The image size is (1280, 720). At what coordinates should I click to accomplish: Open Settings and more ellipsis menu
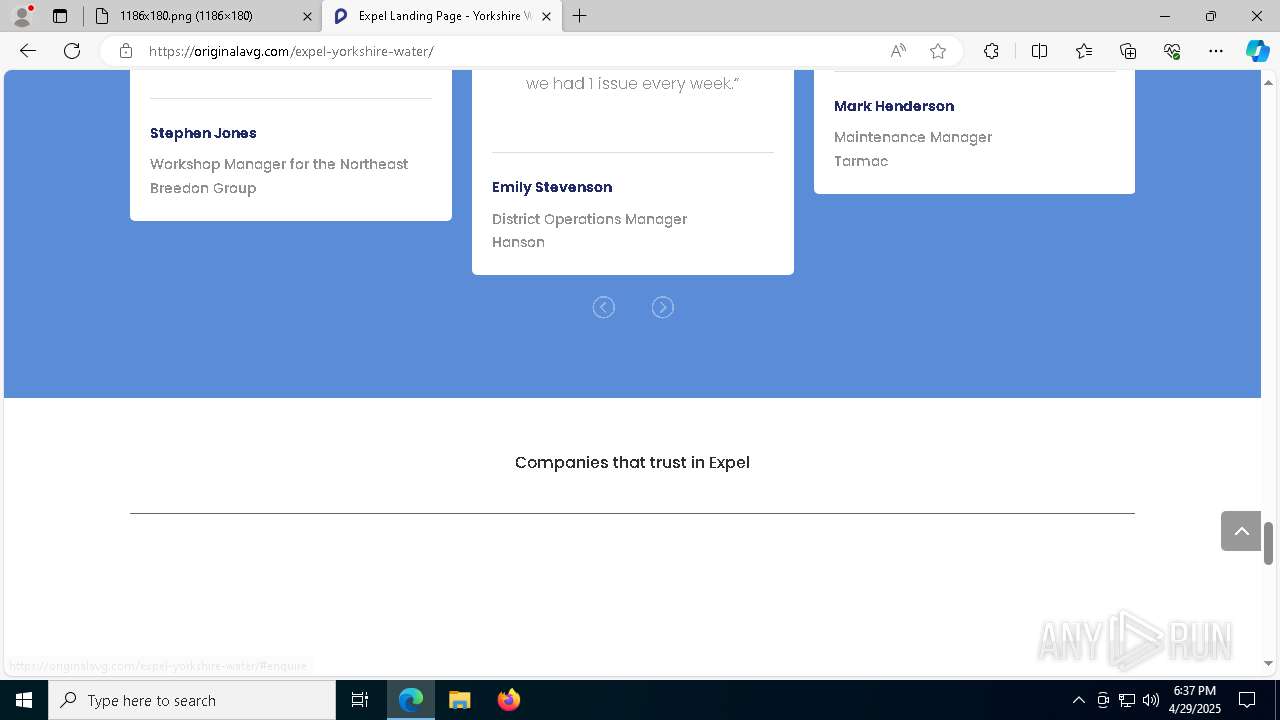click(1216, 51)
